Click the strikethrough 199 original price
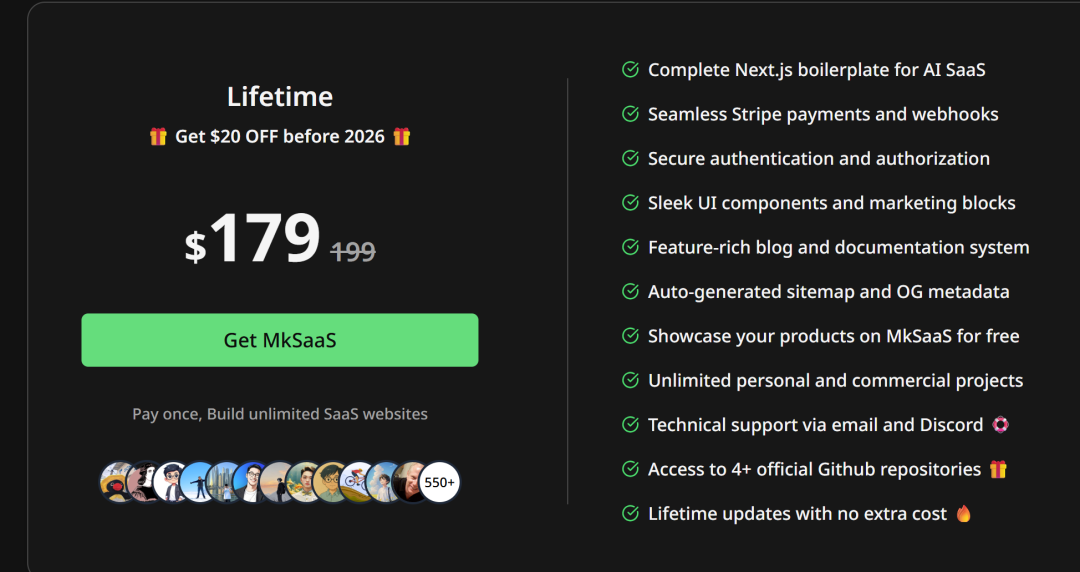The width and height of the screenshot is (1080, 572). pos(353,252)
